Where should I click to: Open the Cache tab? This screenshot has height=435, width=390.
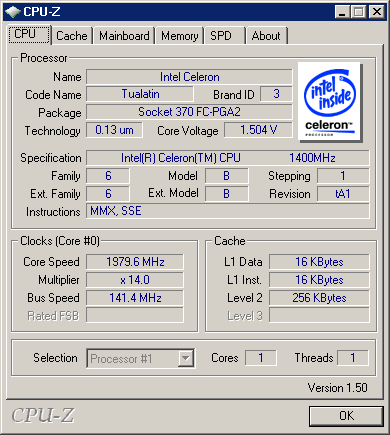coord(72,36)
